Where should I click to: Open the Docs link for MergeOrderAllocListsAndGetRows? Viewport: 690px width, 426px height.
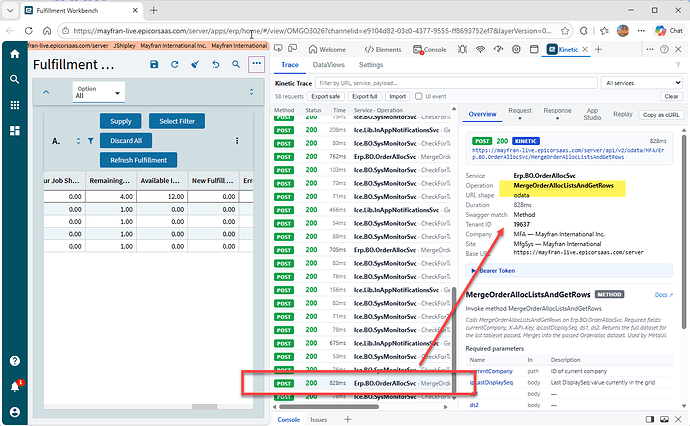click(664, 295)
